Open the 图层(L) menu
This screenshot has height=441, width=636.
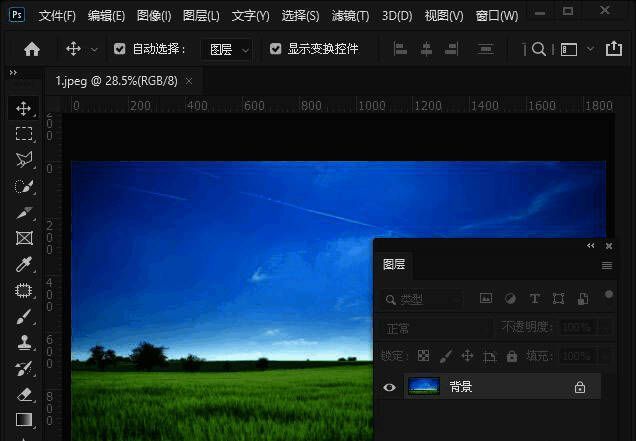click(201, 15)
